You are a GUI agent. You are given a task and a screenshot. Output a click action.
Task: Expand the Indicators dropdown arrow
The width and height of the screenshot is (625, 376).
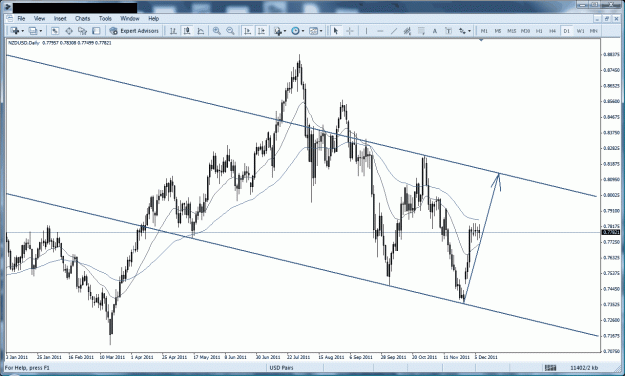[285, 31]
